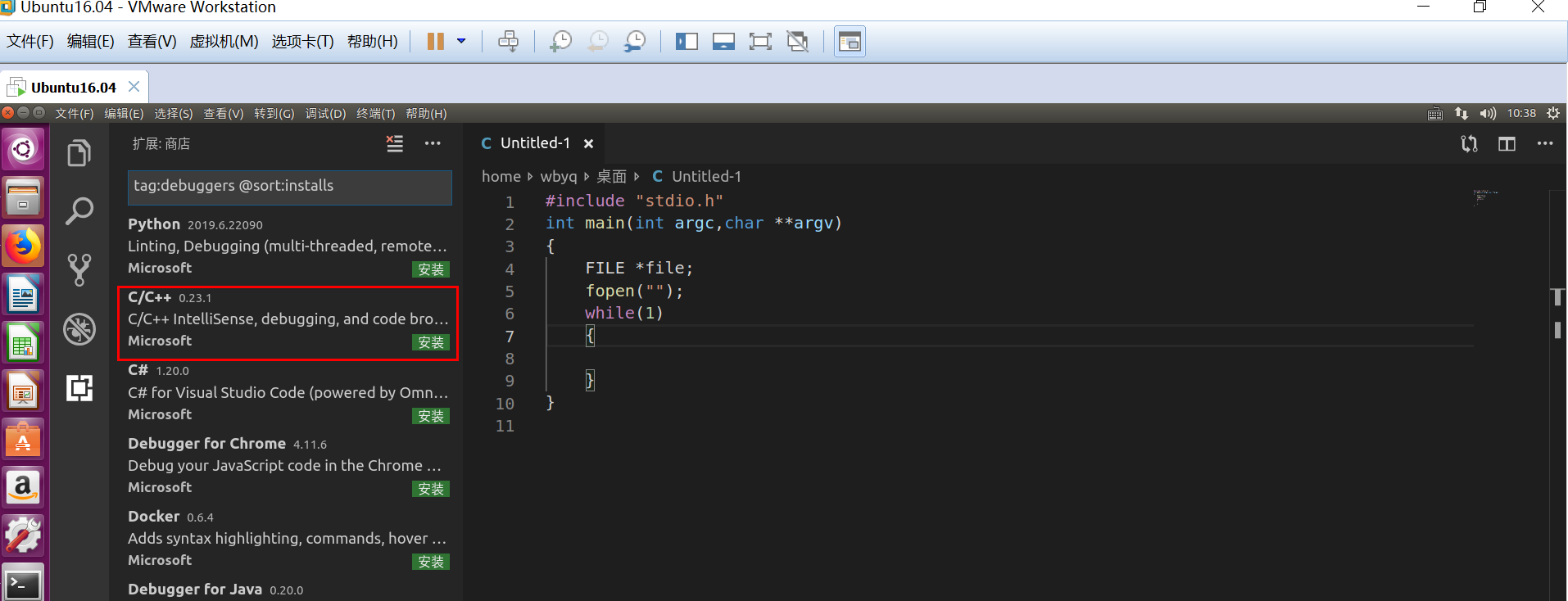Open the 虚拟机(M) menu in VMware

[224, 42]
